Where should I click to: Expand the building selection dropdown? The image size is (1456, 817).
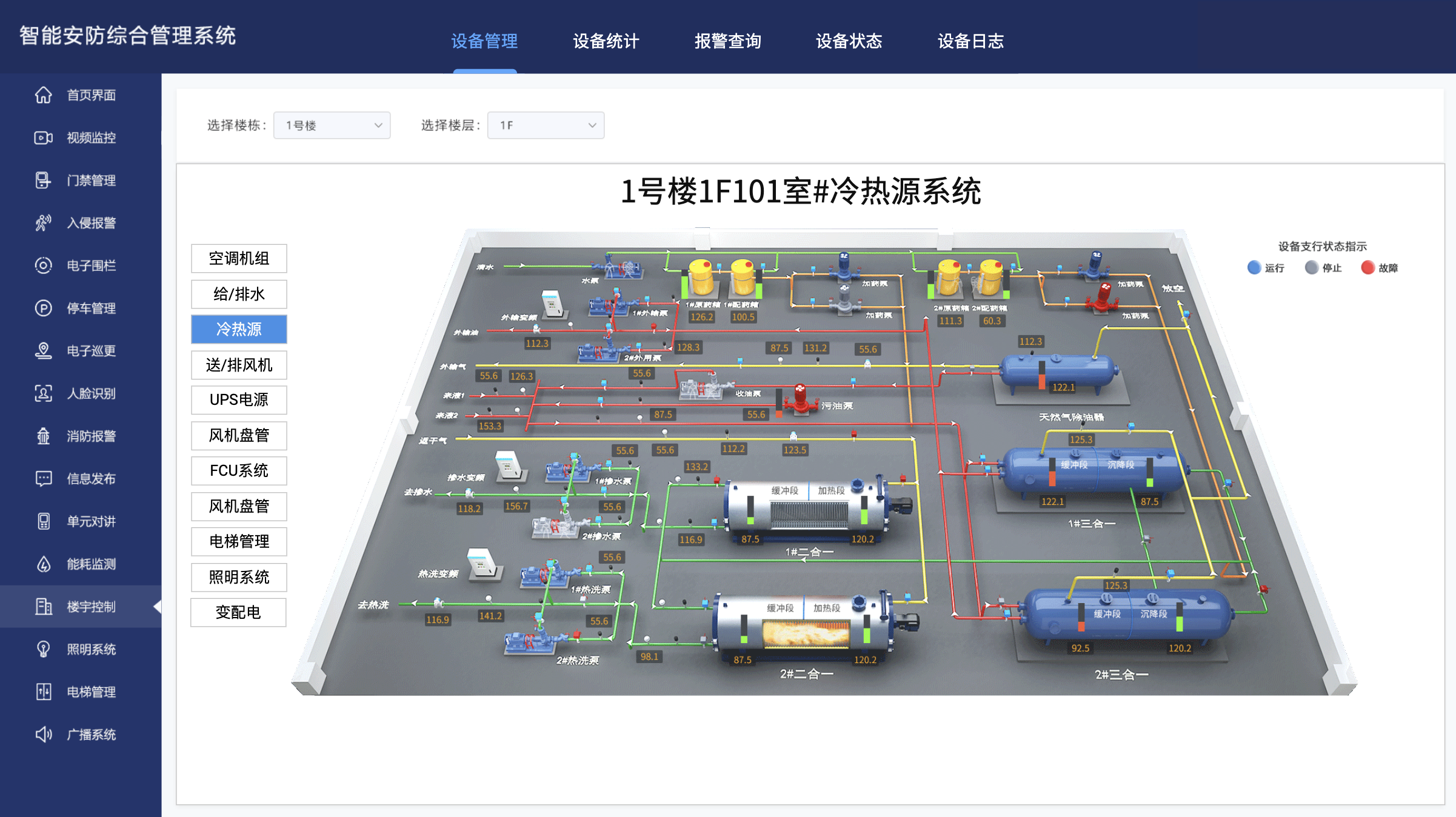coord(332,125)
